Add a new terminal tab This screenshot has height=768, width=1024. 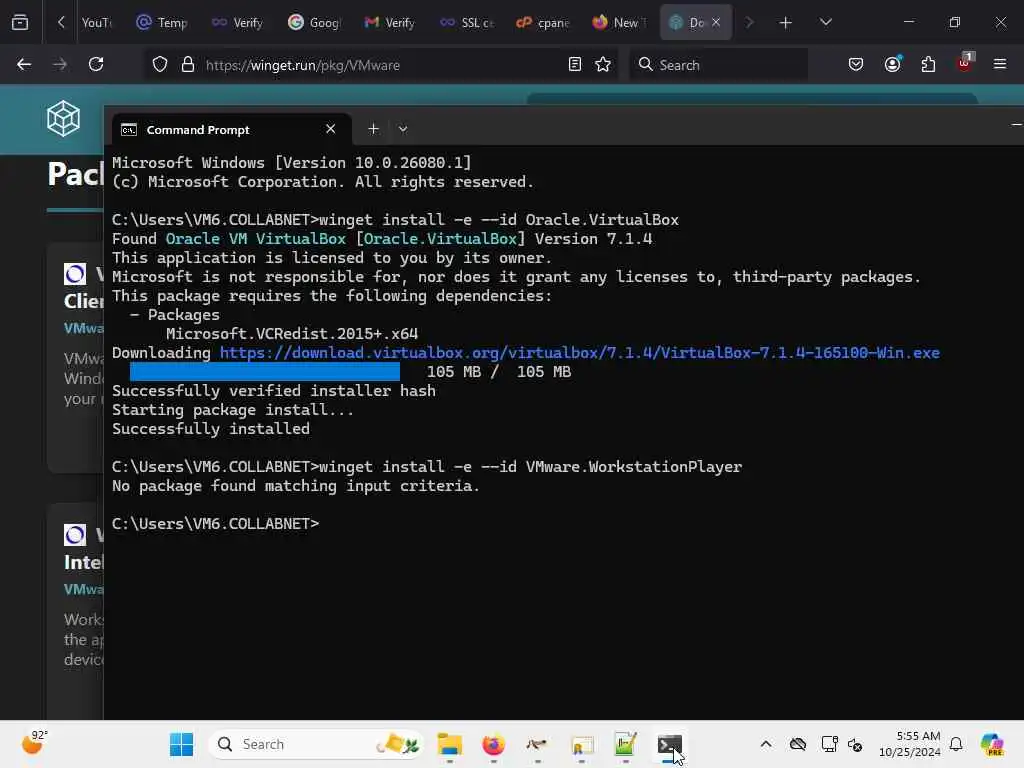pos(373,129)
